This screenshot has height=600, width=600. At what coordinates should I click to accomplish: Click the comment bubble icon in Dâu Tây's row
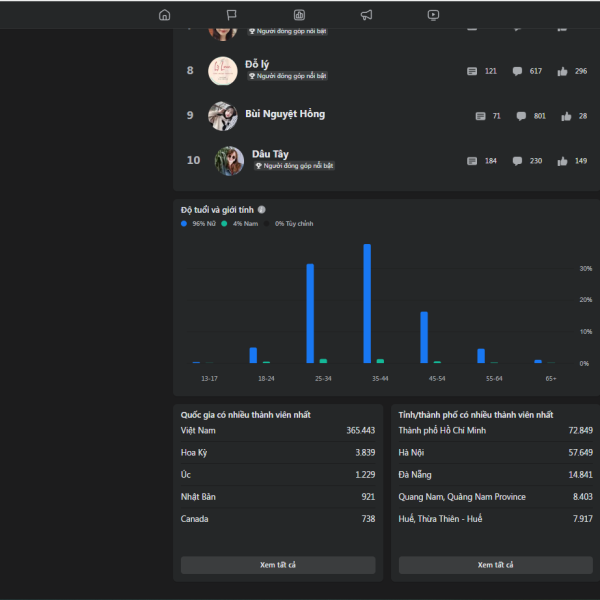click(517, 161)
